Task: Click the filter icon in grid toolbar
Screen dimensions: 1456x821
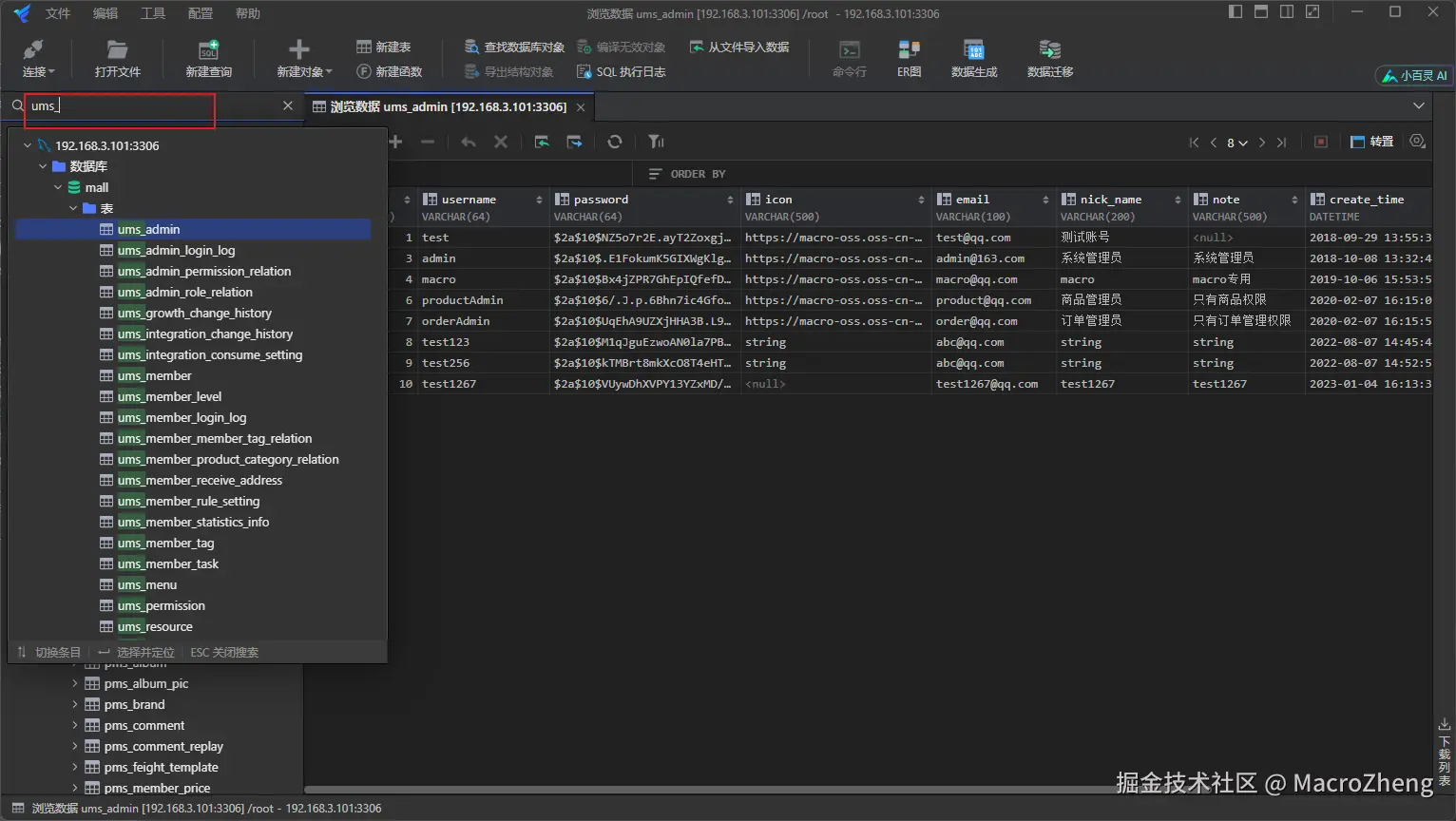Action: [x=656, y=142]
